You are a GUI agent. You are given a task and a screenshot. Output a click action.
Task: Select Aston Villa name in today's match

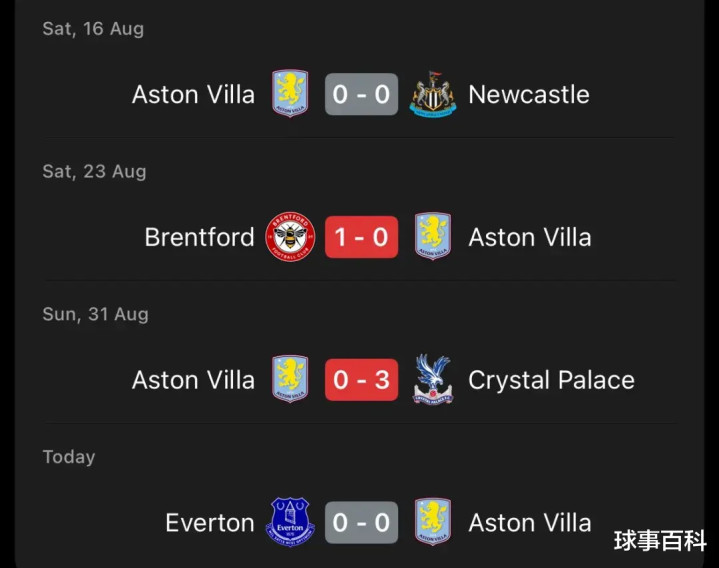pos(530,523)
